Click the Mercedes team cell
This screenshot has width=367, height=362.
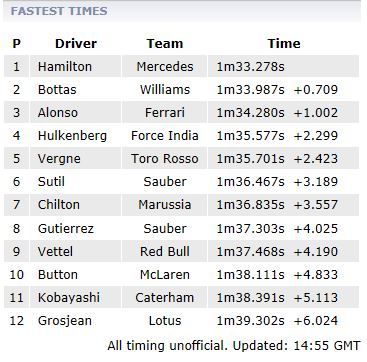click(x=165, y=66)
